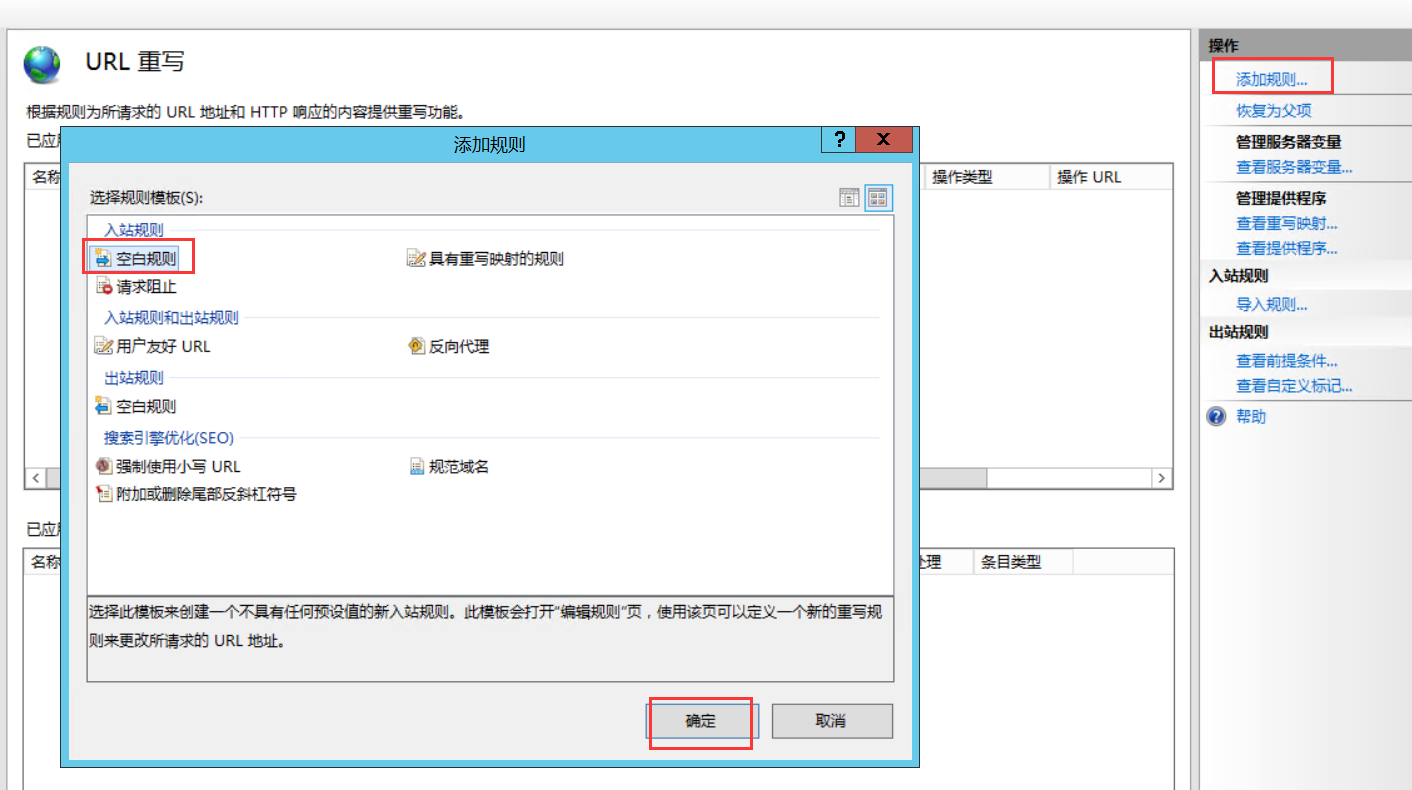Click the 查看服务器变量... link
Image resolution: width=1412 pixels, height=790 pixels.
(1294, 167)
